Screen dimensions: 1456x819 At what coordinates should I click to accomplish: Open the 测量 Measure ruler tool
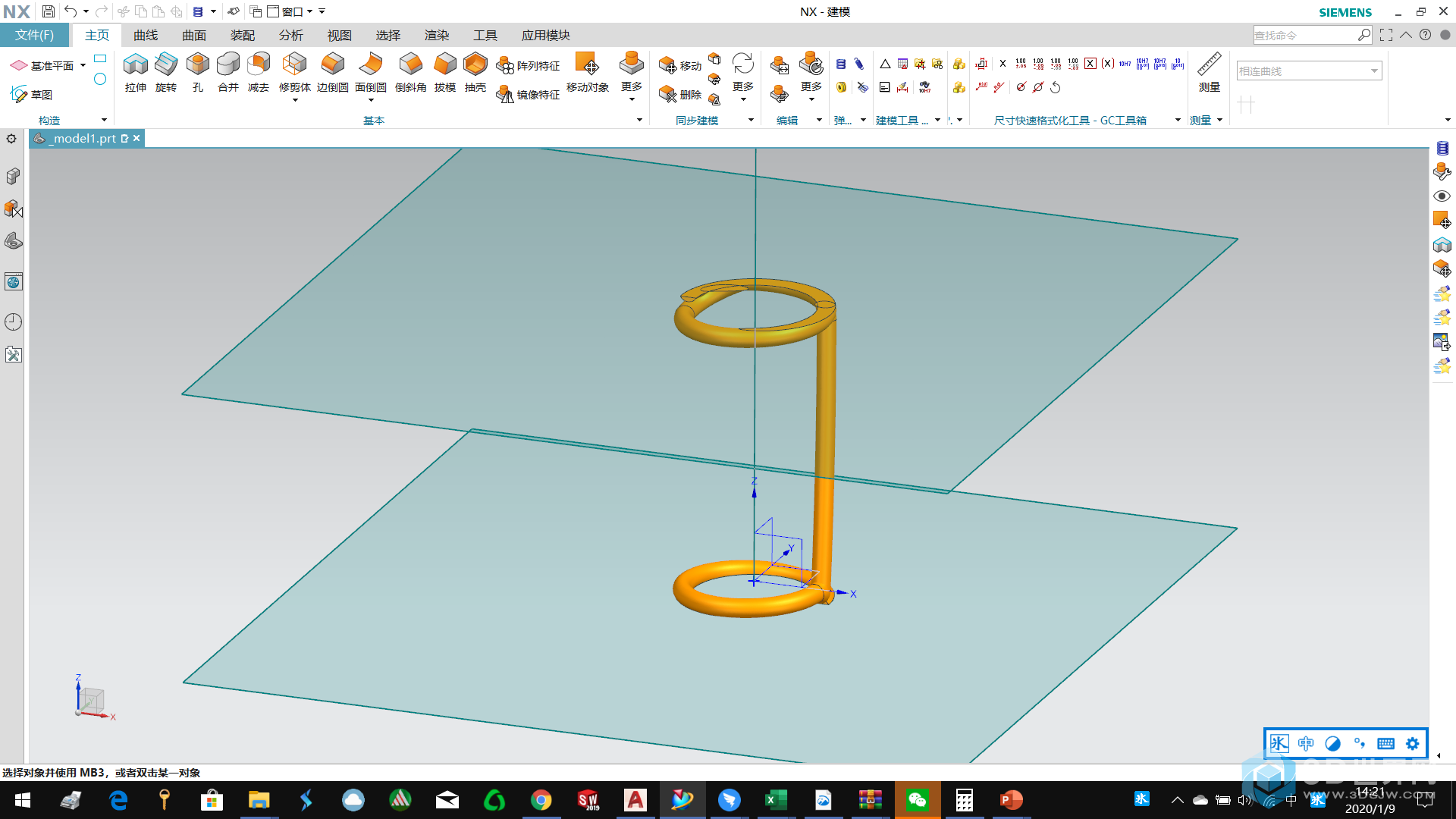pyautogui.click(x=1210, y=73)
